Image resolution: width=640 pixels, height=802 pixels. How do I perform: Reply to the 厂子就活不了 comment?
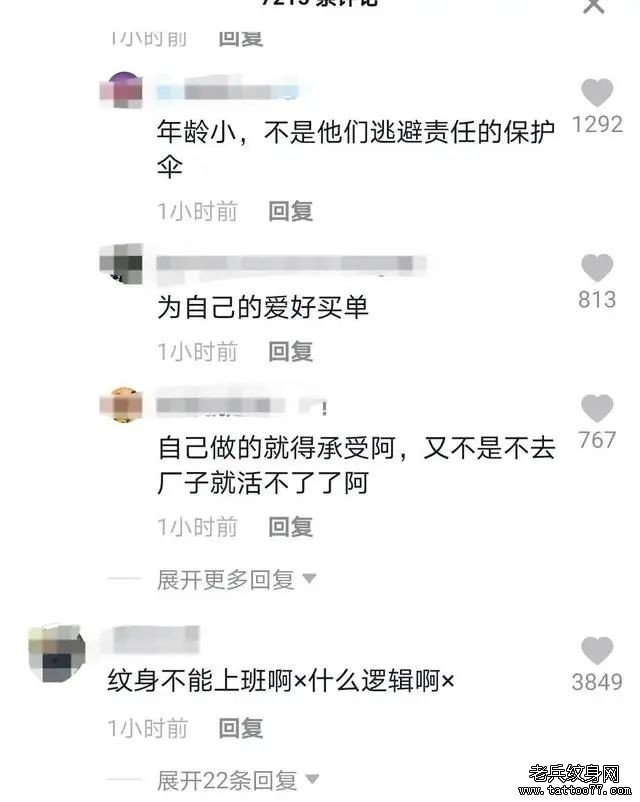291,527
